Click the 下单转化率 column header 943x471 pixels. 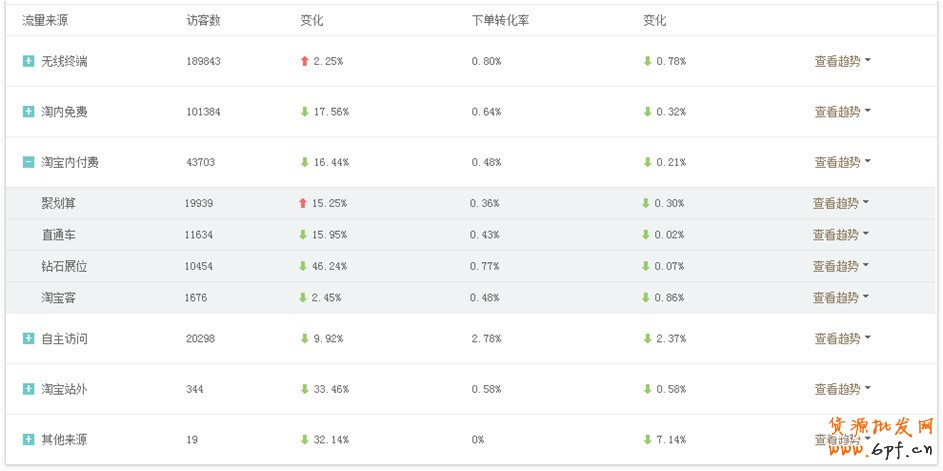click(x=500, y=20)
